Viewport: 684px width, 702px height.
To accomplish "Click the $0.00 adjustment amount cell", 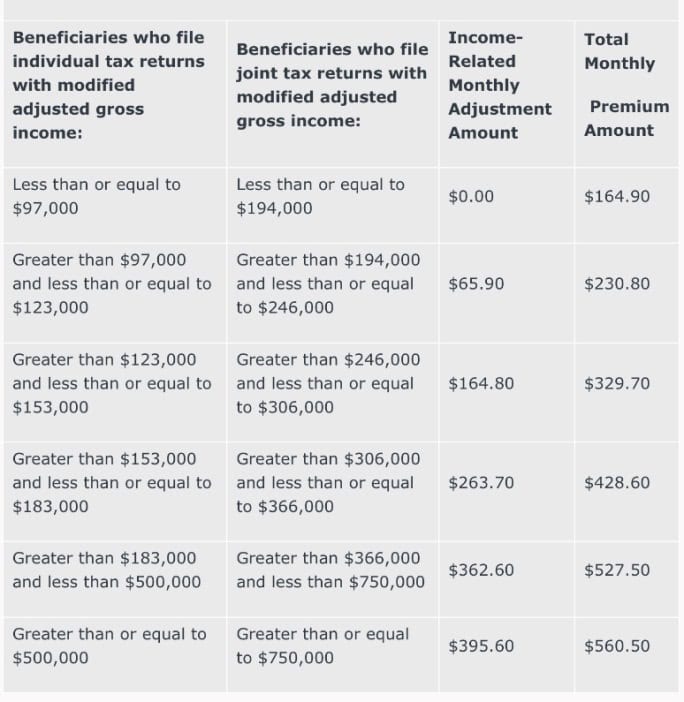I will (472, 196).
